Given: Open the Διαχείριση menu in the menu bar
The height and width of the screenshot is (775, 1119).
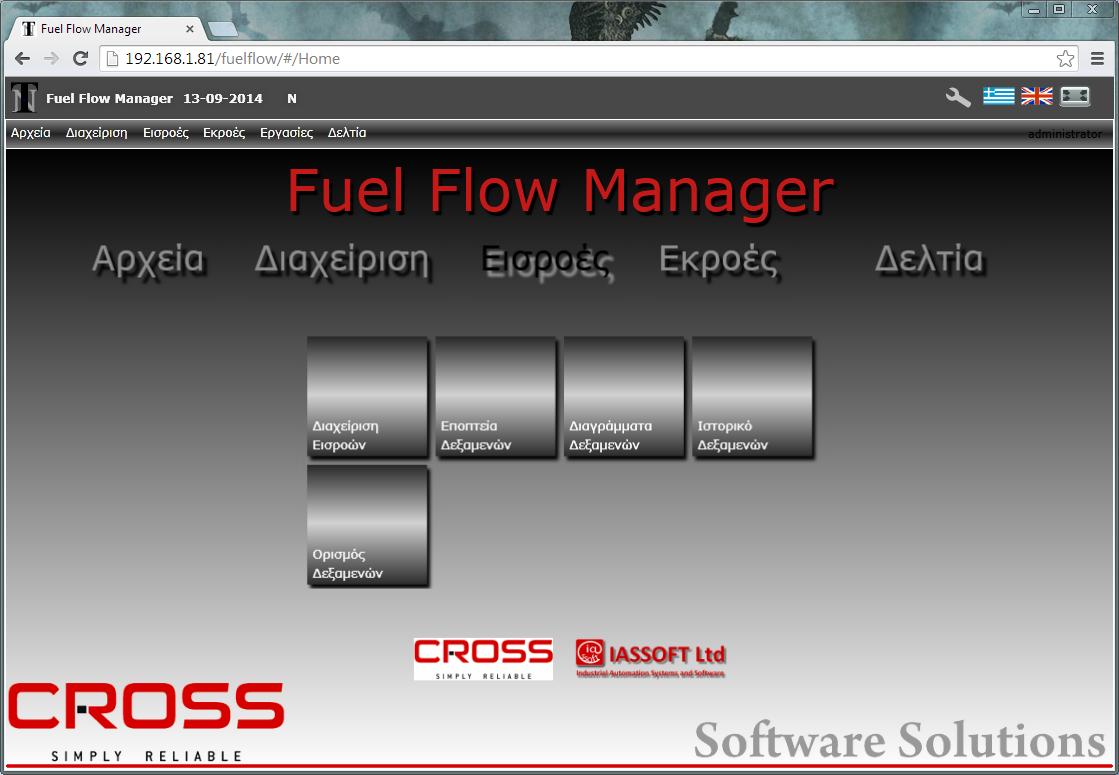Looking at the screenshot, I should (96, 133).
